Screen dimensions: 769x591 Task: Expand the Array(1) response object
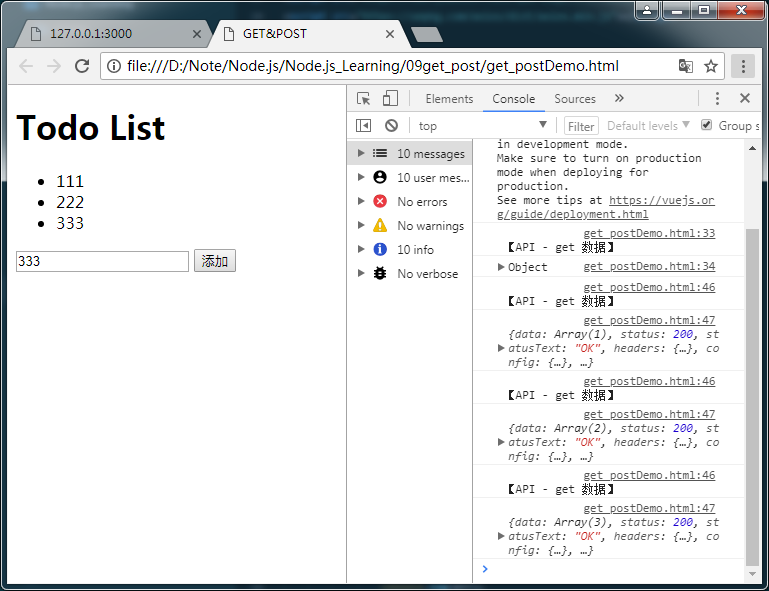click(x=501, y=348)
